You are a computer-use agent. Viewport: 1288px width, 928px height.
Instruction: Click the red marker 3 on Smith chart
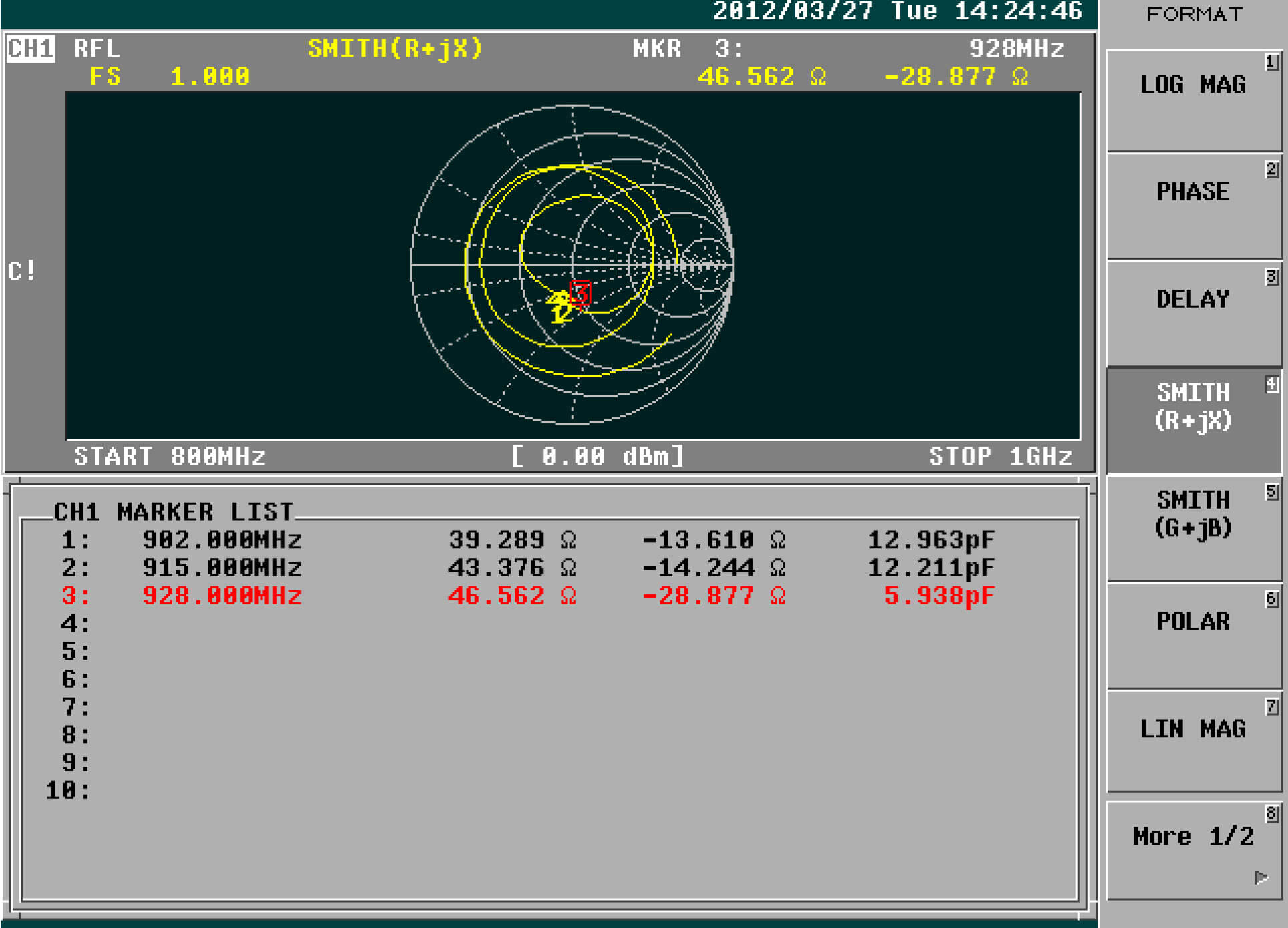(580, 292)
